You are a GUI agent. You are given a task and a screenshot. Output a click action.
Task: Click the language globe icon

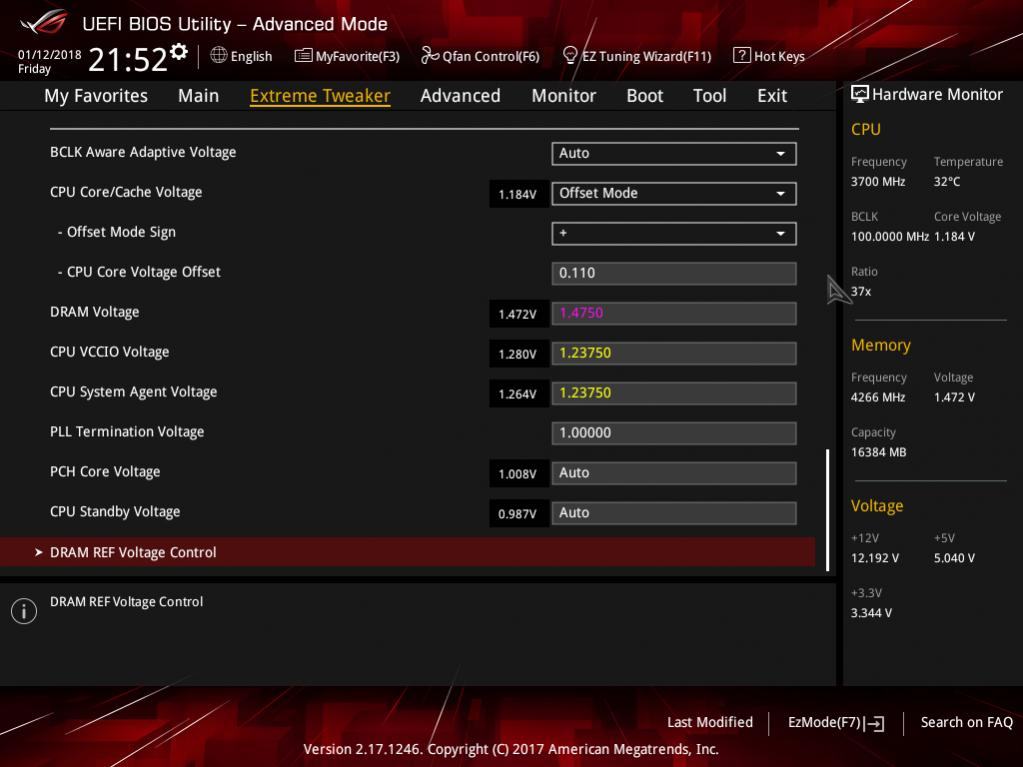click(219, 55)
